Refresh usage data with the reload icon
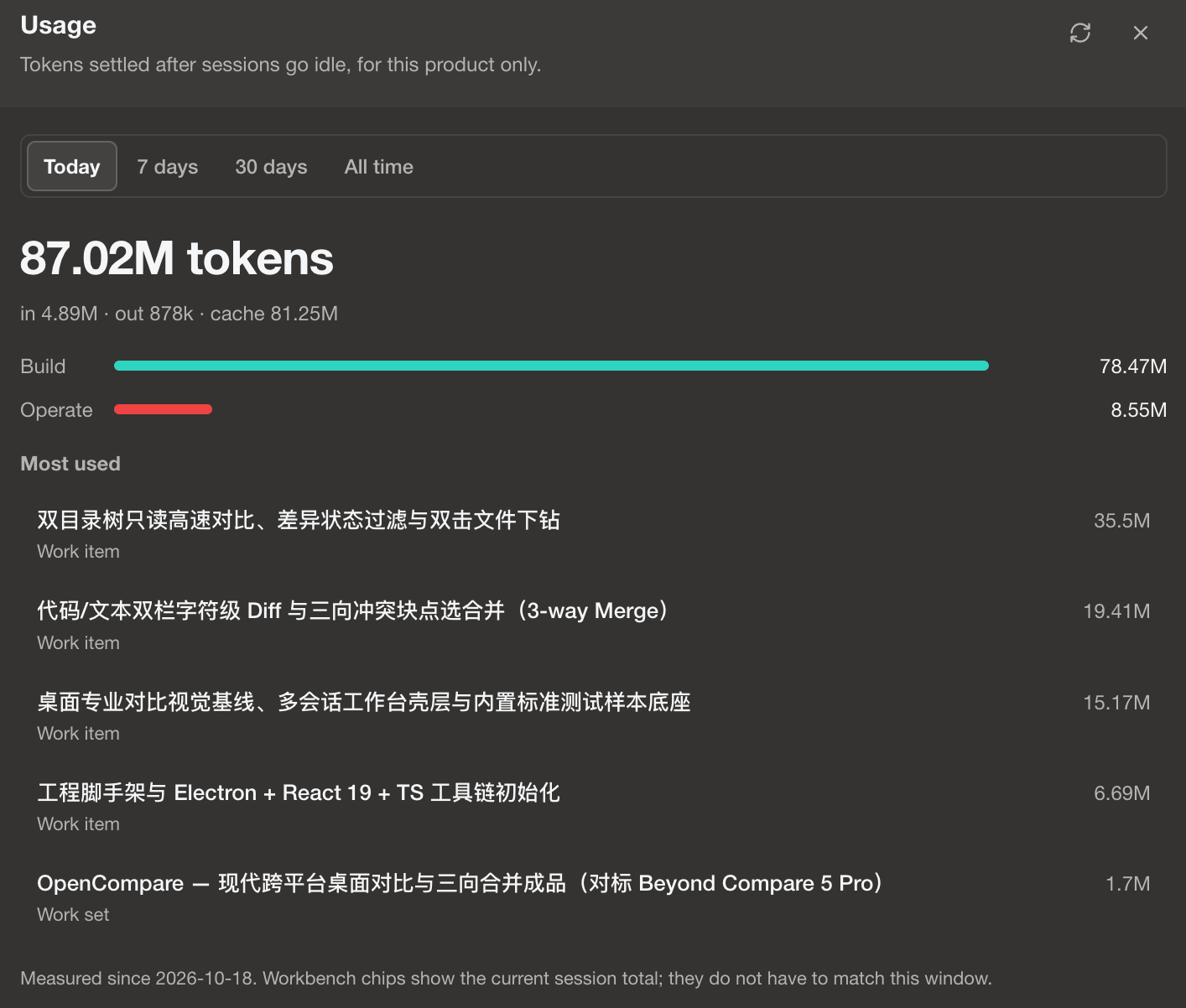The height and width of the screenshot is (1008, 1186). (1080, 33)
